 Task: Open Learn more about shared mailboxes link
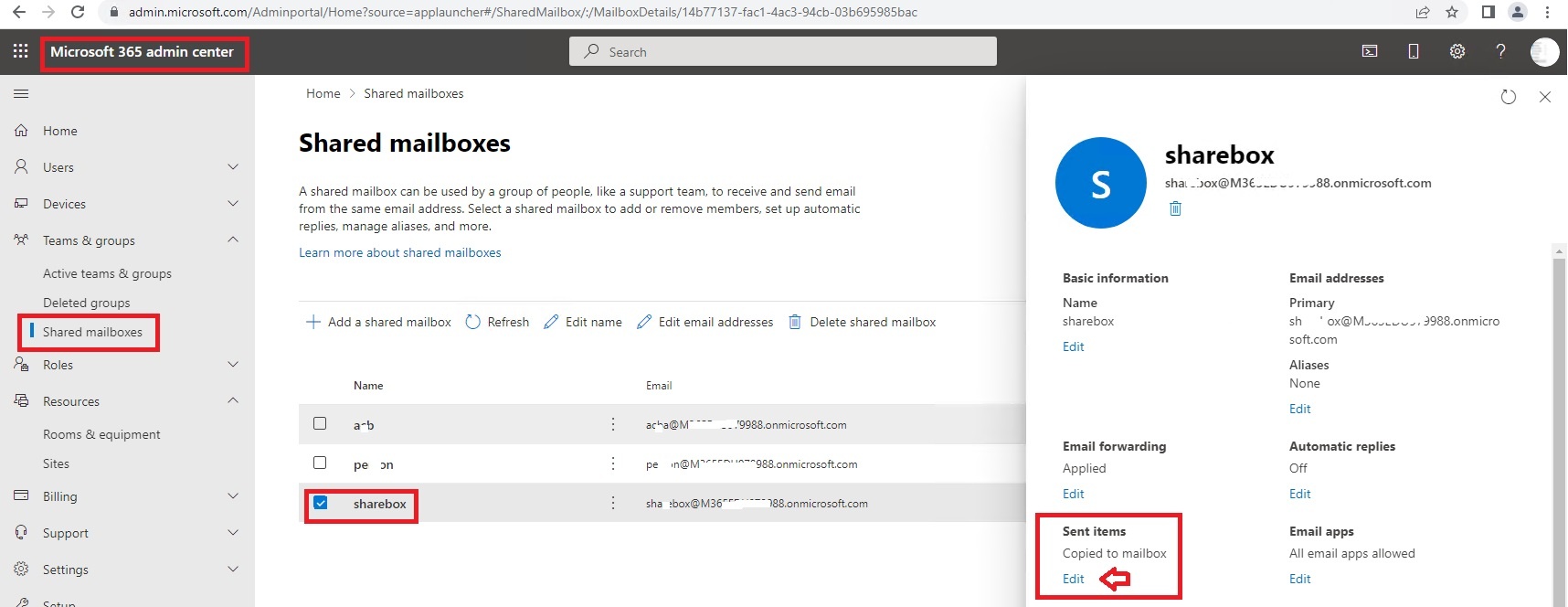click(x=400, y=252)
